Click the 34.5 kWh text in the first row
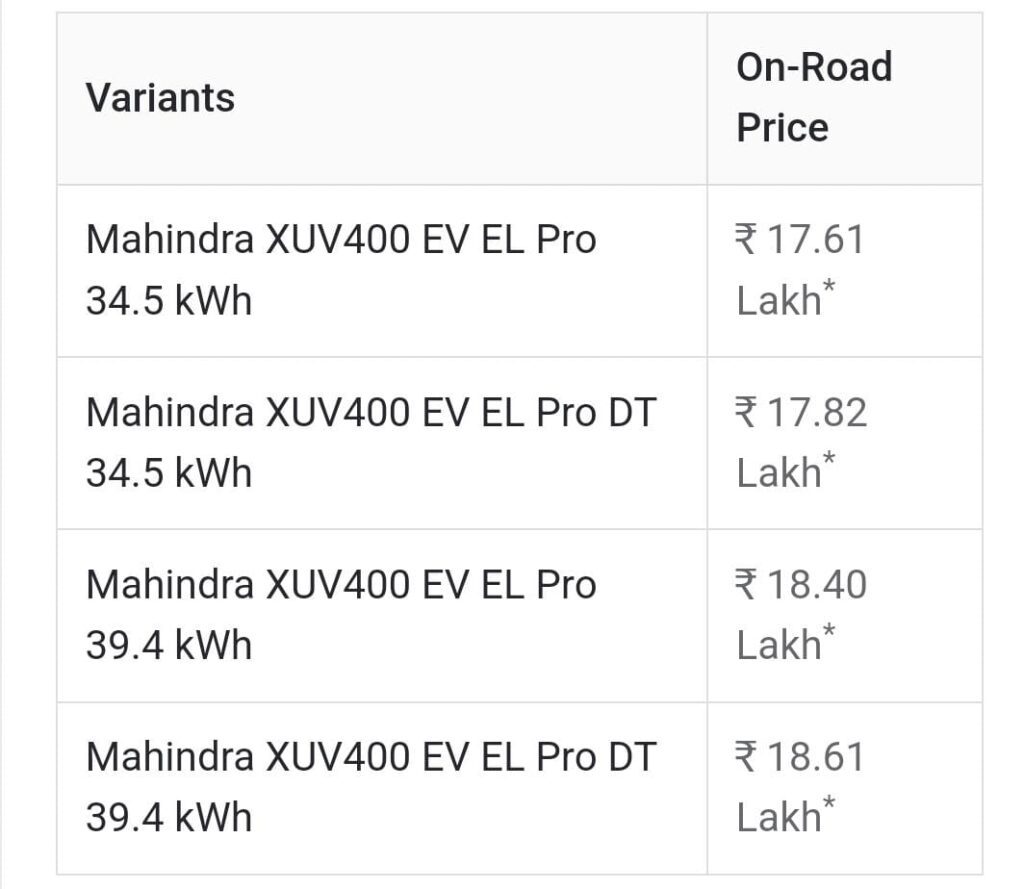1024x889 pixels. (x=169, y=301)
